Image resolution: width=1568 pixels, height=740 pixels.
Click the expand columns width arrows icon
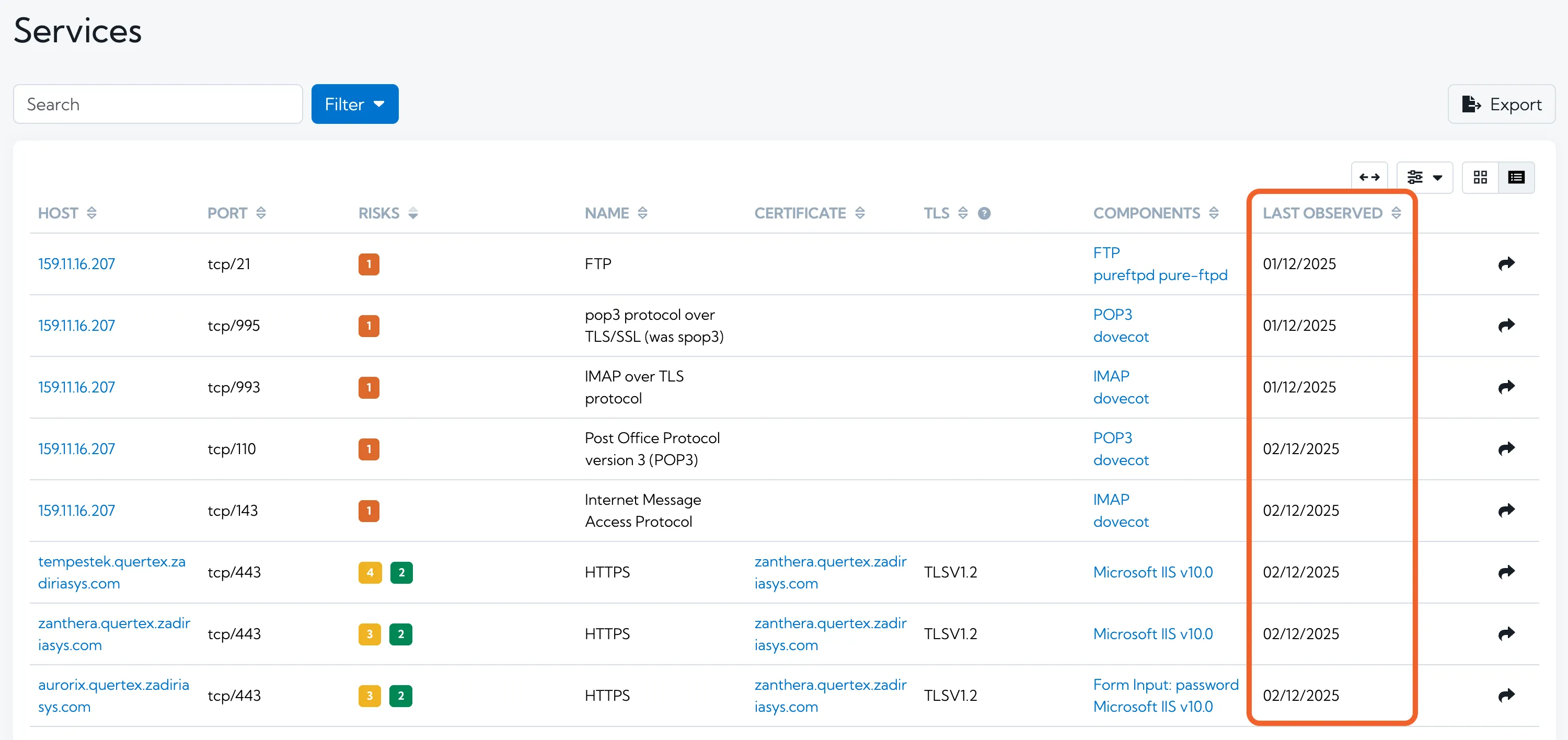1369,177
